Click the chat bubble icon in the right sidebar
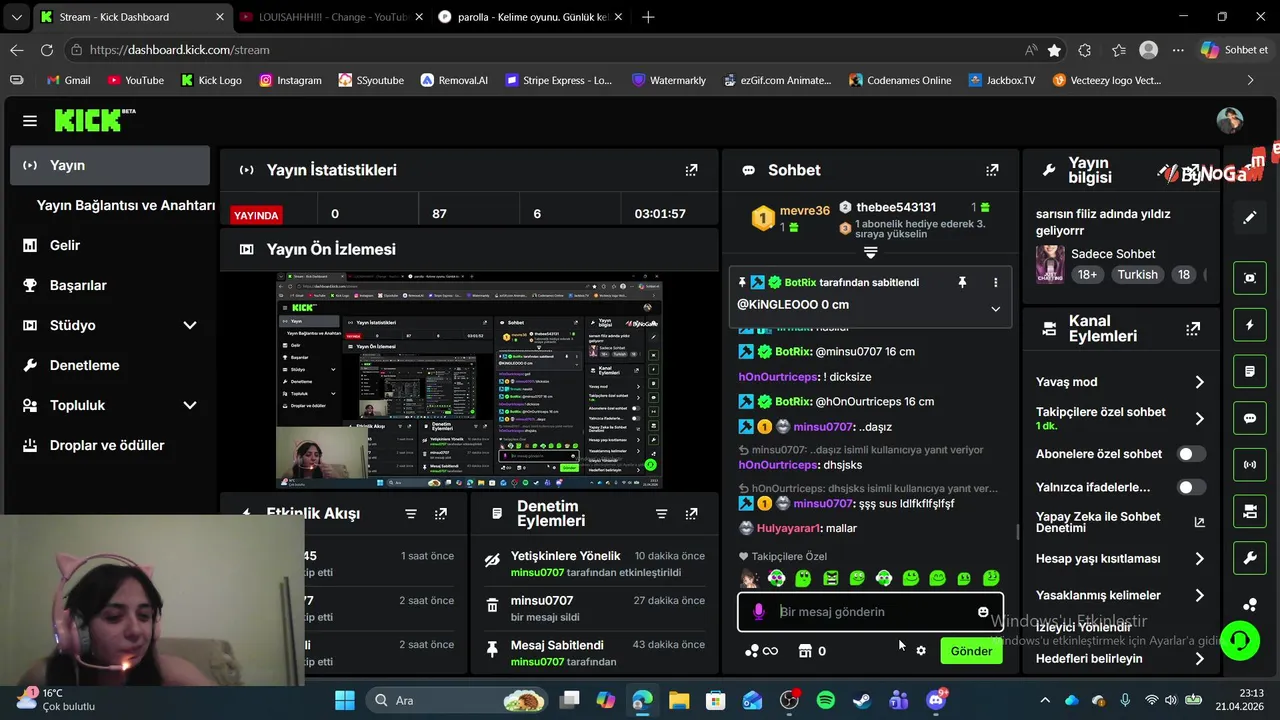The width and height of the screenshot is (1280, 720). click(1250, 418)
